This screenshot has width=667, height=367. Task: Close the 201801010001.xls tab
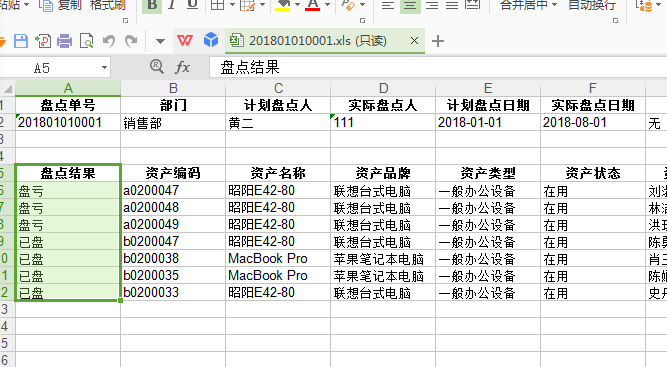414,41
